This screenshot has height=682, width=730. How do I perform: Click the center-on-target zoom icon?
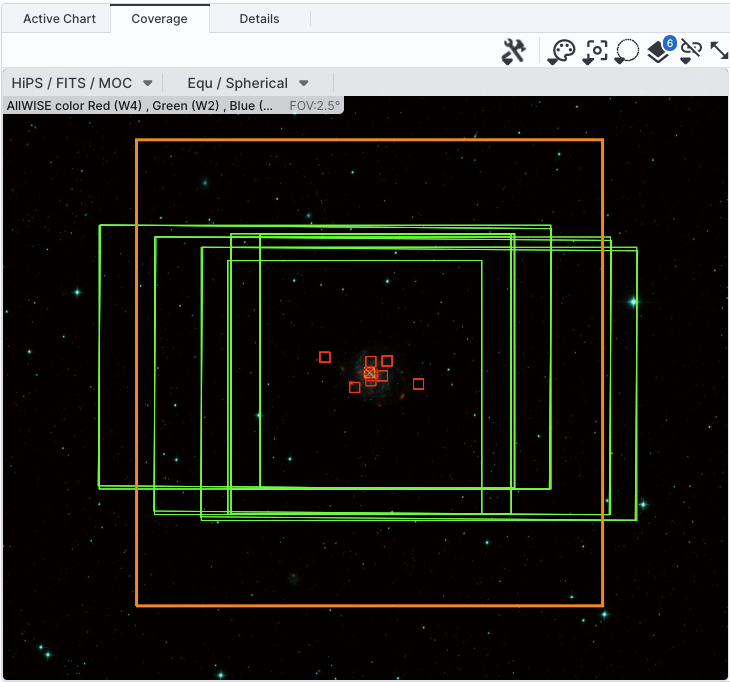pyautogui.click(x=595, y=51)
